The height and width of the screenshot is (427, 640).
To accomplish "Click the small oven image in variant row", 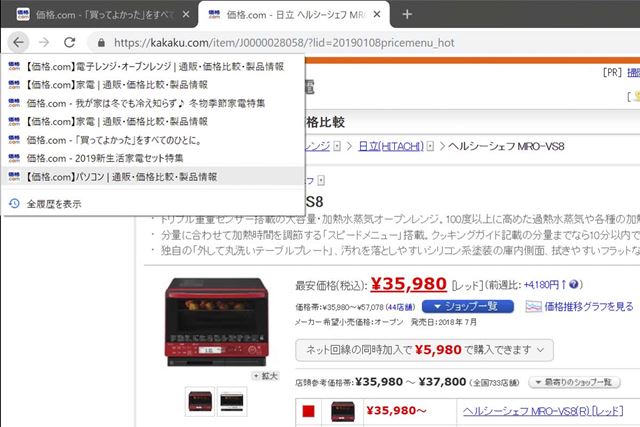I will pos(343,411).
